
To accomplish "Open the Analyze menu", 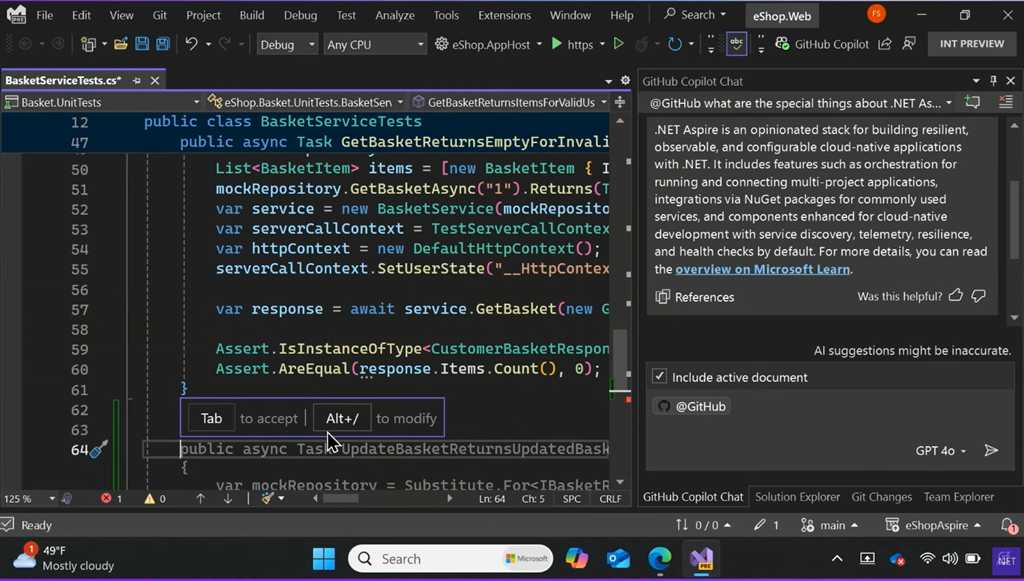I will coord(394,15).
